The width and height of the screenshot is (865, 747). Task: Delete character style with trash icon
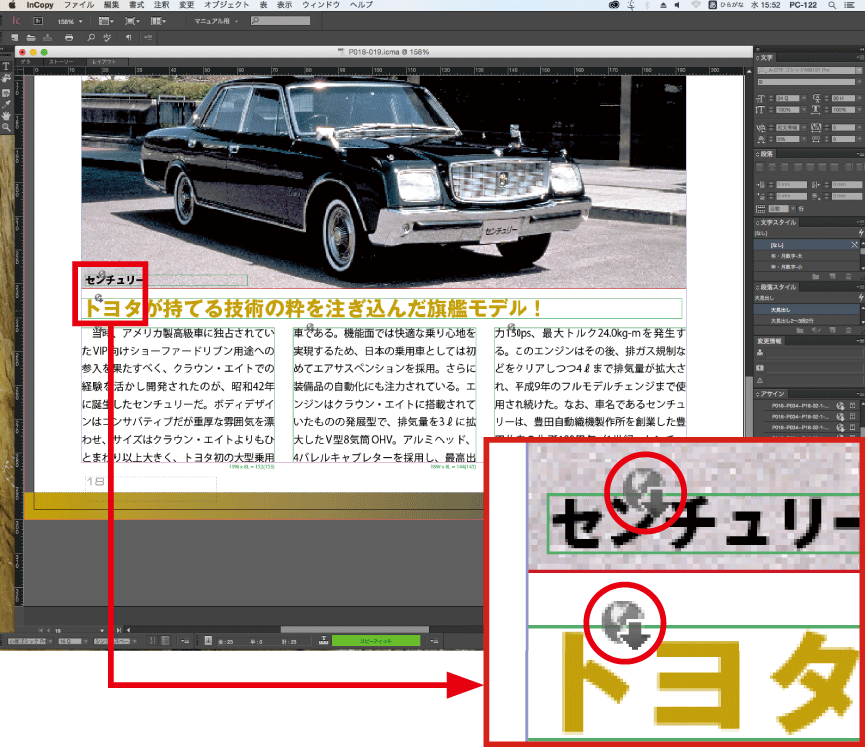[848, 276]
